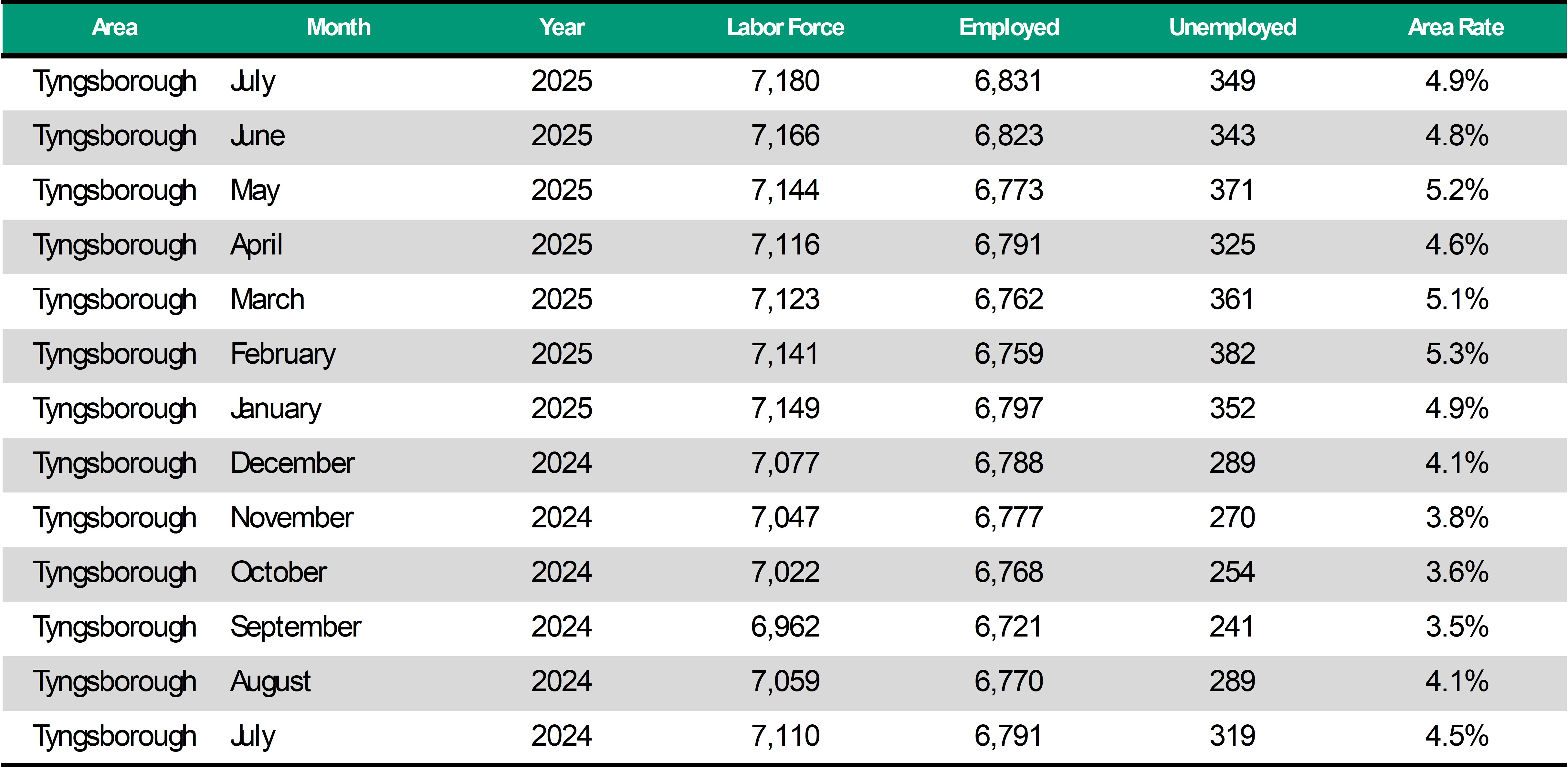The height and width of the screenshot is (767, 1568).
Task: Click the August month cell
Action: click(x=270, y=682)
